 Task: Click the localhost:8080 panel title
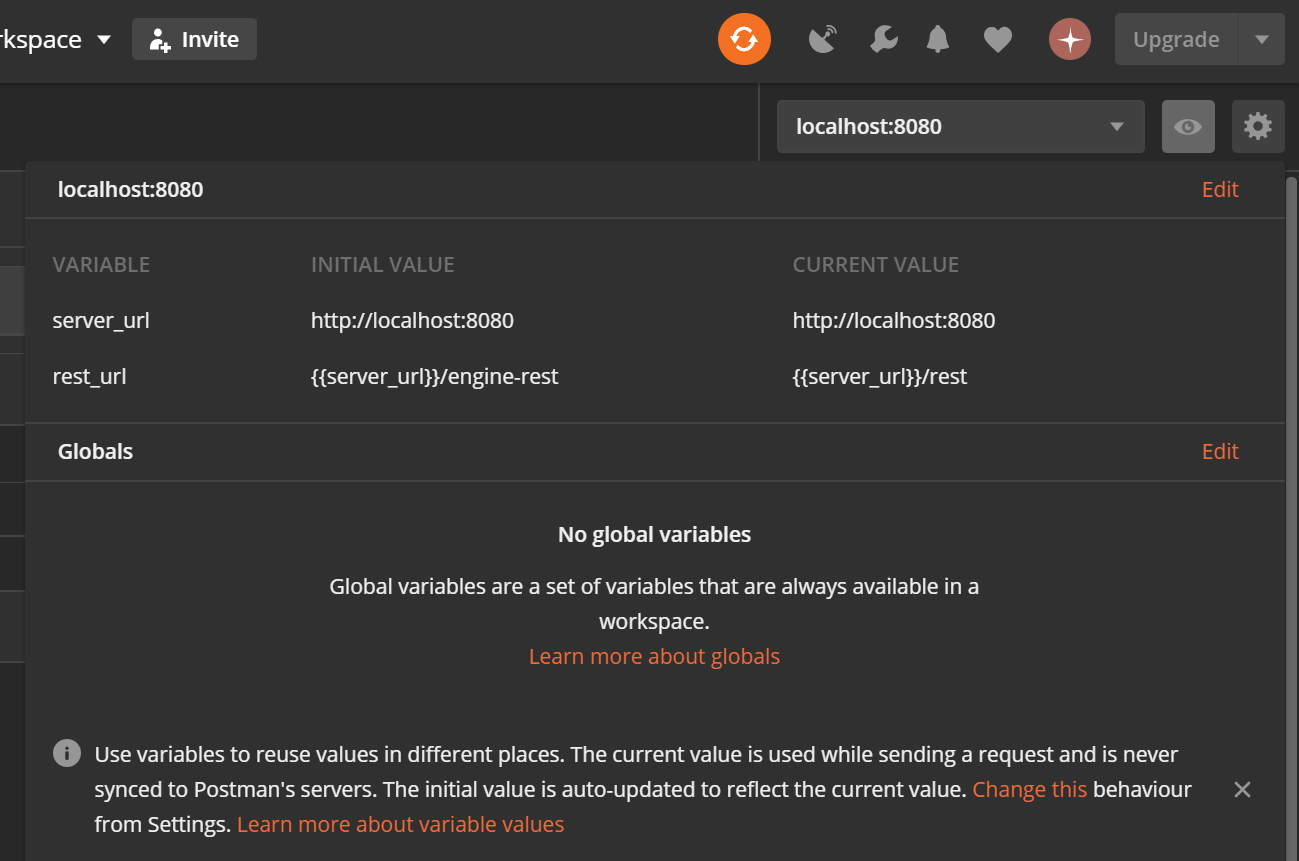[130, 189]
